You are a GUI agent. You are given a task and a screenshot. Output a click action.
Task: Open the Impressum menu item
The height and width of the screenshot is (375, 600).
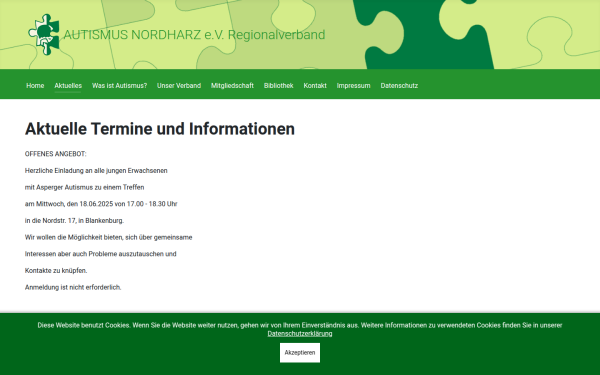point(354,86)
